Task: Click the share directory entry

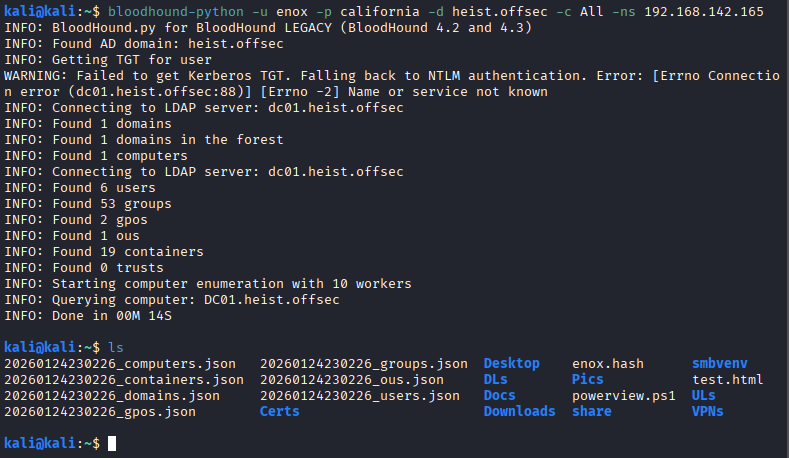Action: tap(591, 411)
